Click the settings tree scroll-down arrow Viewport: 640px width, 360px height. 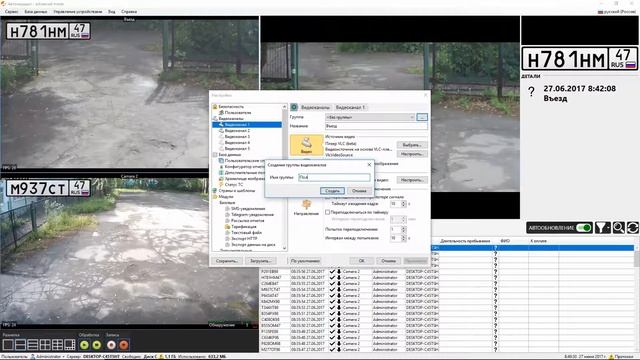point(284,248)
